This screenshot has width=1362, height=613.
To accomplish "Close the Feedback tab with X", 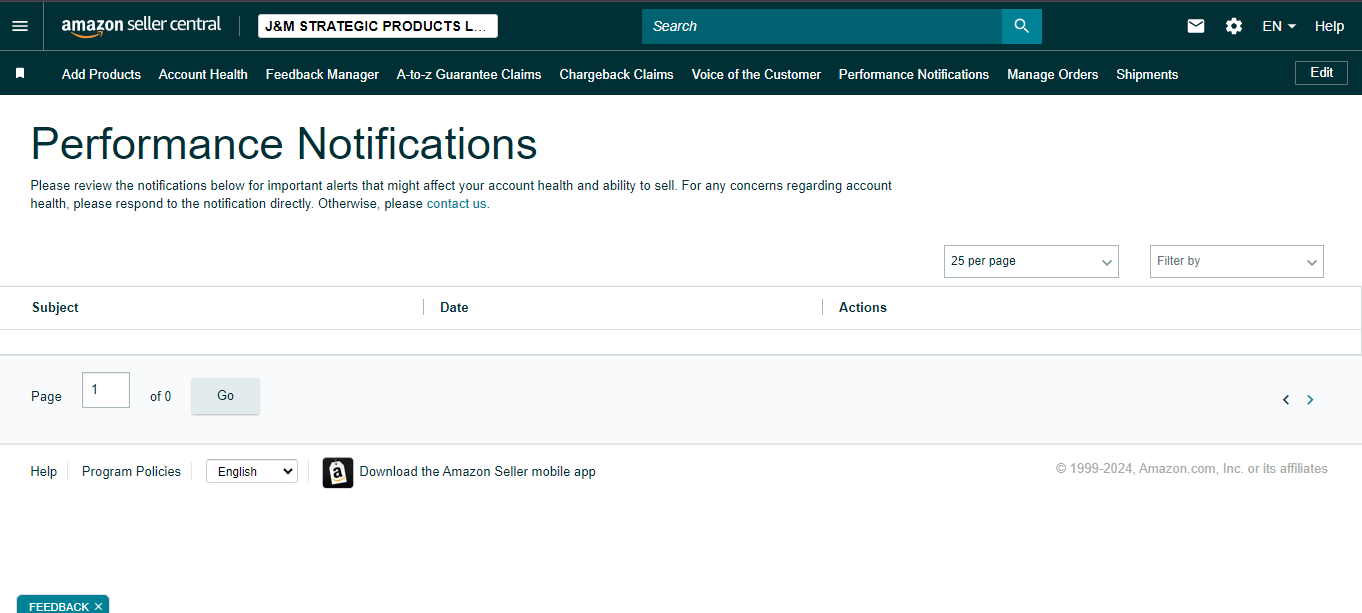I will (98, 607).
